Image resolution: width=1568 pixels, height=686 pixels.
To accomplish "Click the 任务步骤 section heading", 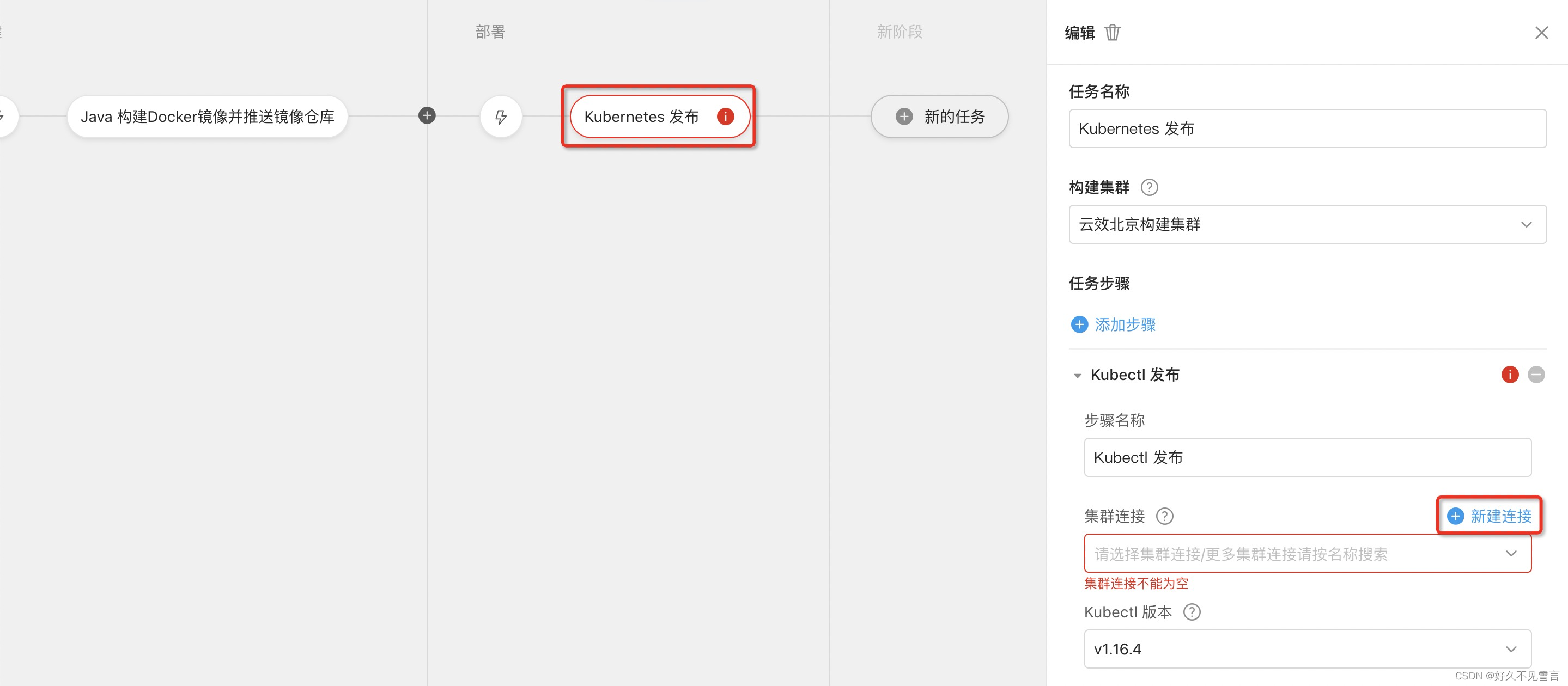I will click(x=1099, y=284).
